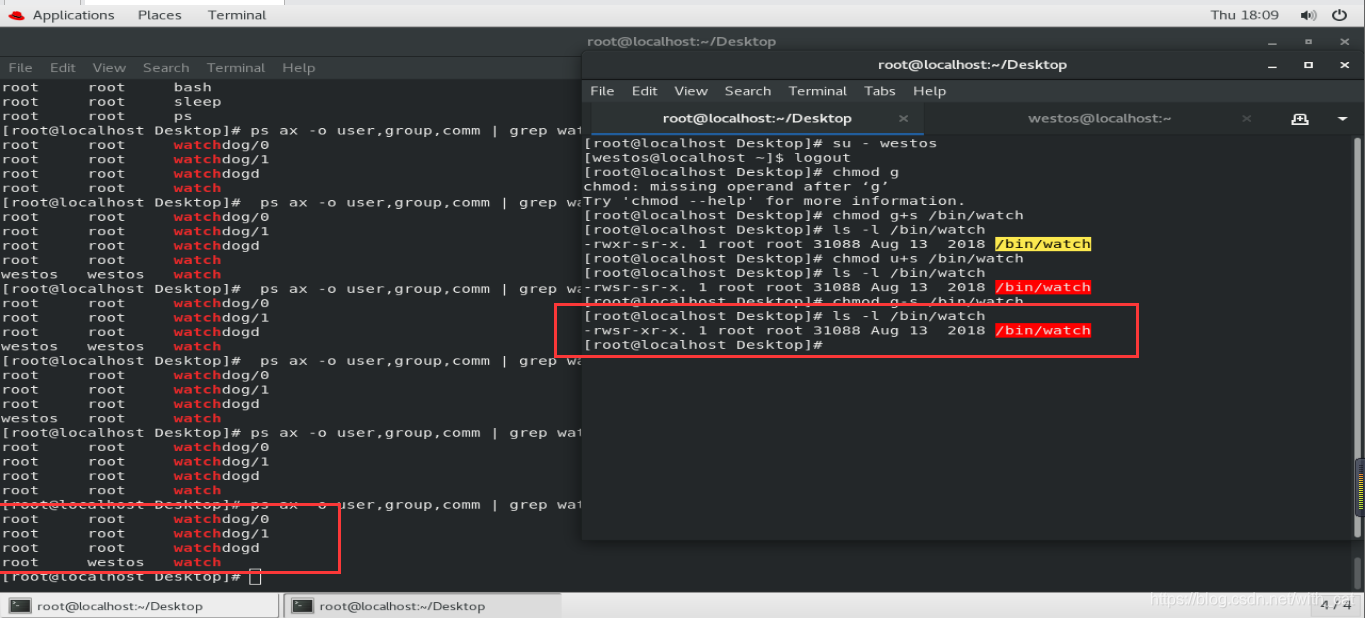The height and width of the screenshot is (618, 1365).
Task: Click the last empty prompt in front terminal
Action: click(703, 344)
